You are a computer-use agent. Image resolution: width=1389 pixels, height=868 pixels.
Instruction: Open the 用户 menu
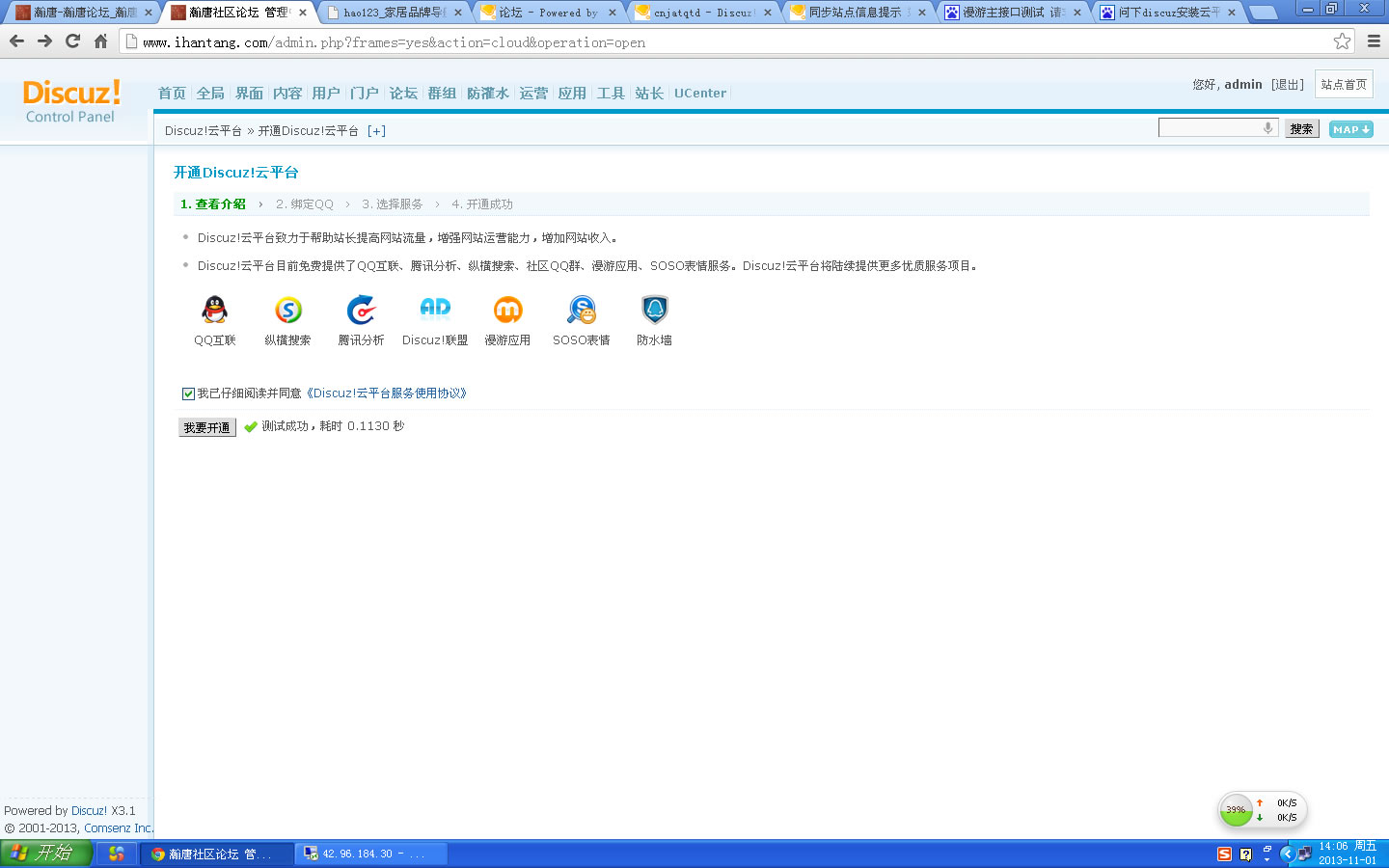pos(326,94)
